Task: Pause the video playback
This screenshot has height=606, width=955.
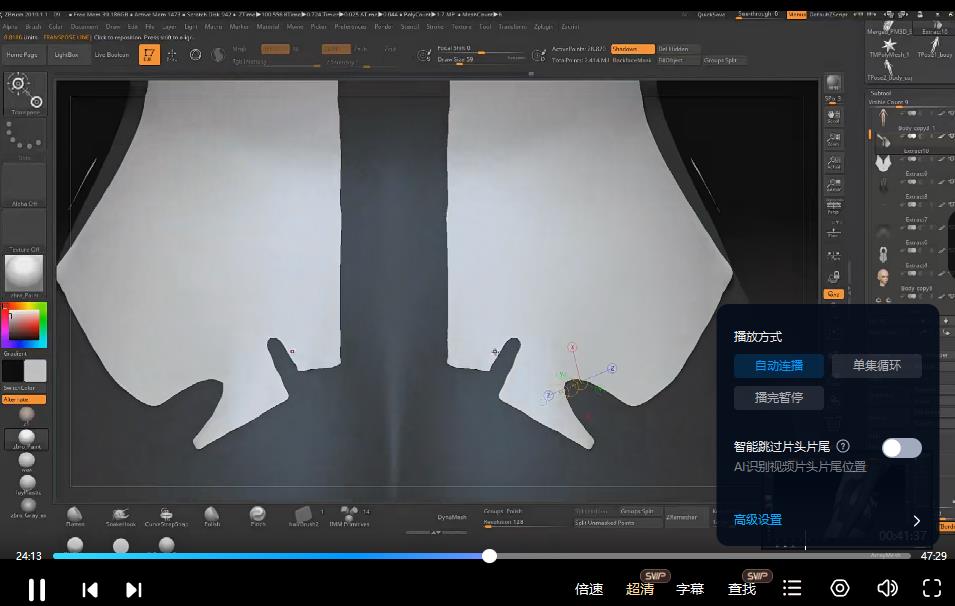Action: 37,589
